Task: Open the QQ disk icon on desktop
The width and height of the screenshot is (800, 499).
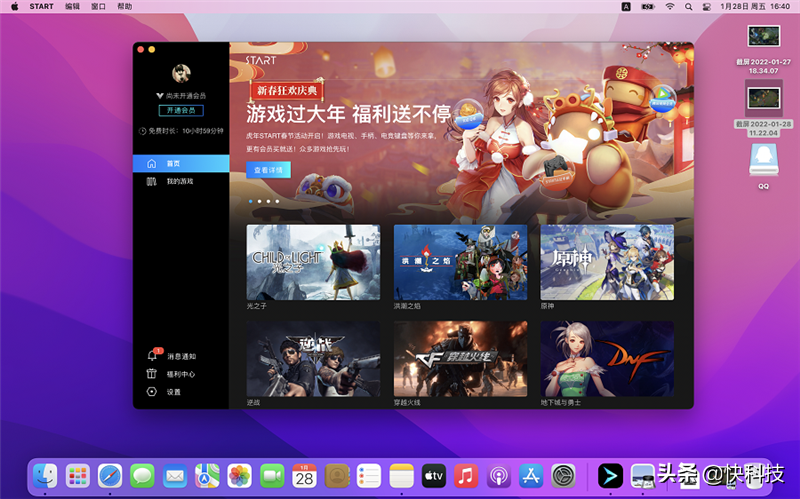Action: 763,162
